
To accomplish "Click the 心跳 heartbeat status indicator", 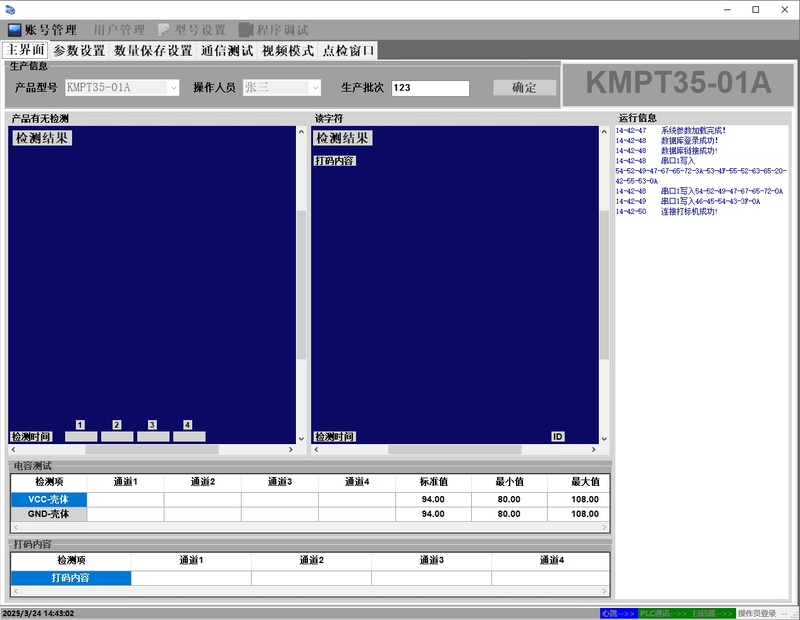I will [618, 613].
